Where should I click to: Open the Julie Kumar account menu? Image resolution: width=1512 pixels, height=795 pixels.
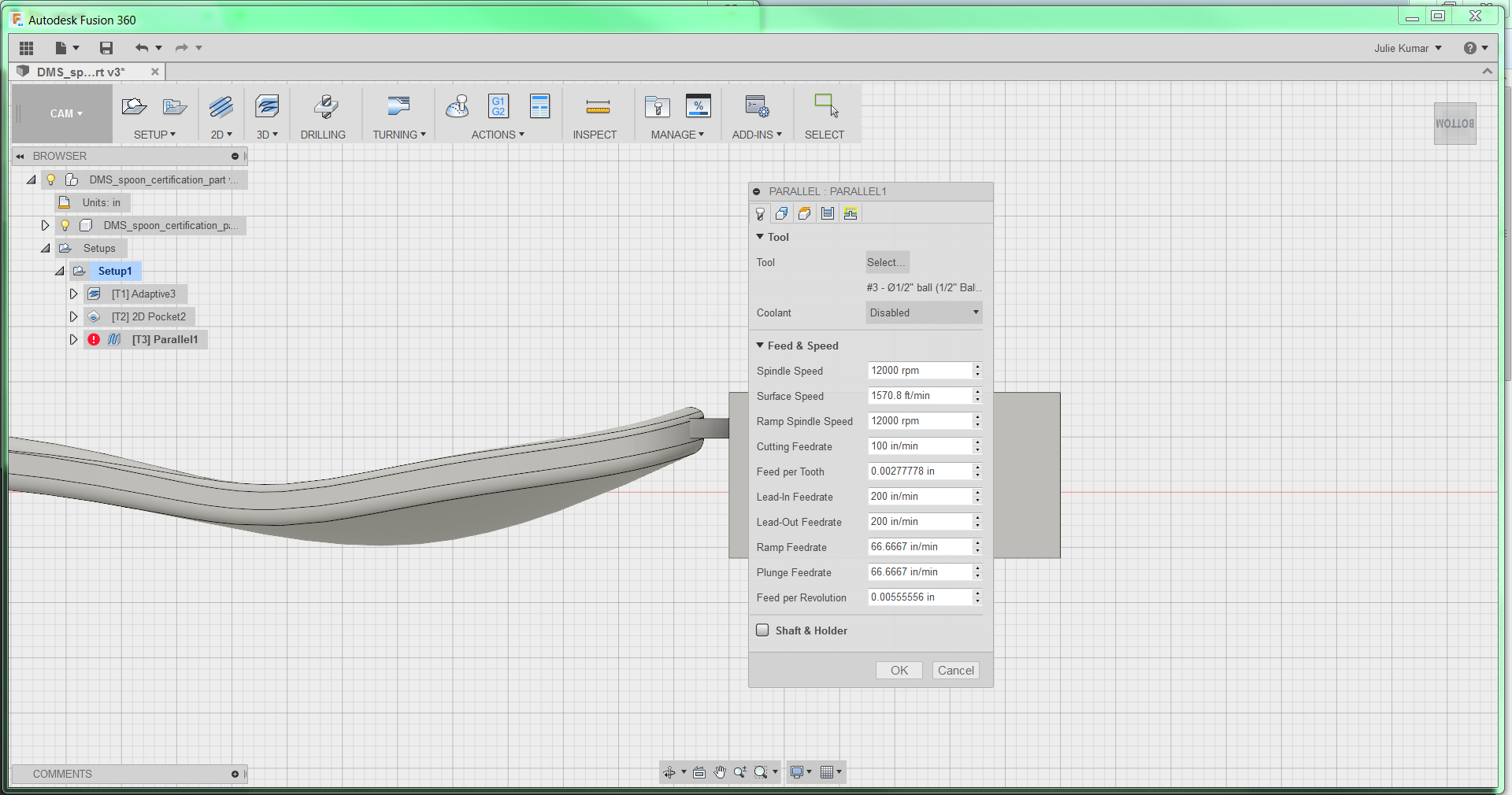click(1408, 48)
